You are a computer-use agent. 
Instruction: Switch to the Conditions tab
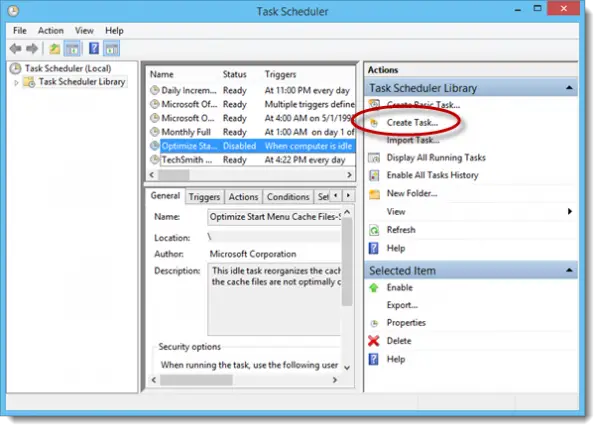pyautogui.click(x=288, y=197)
